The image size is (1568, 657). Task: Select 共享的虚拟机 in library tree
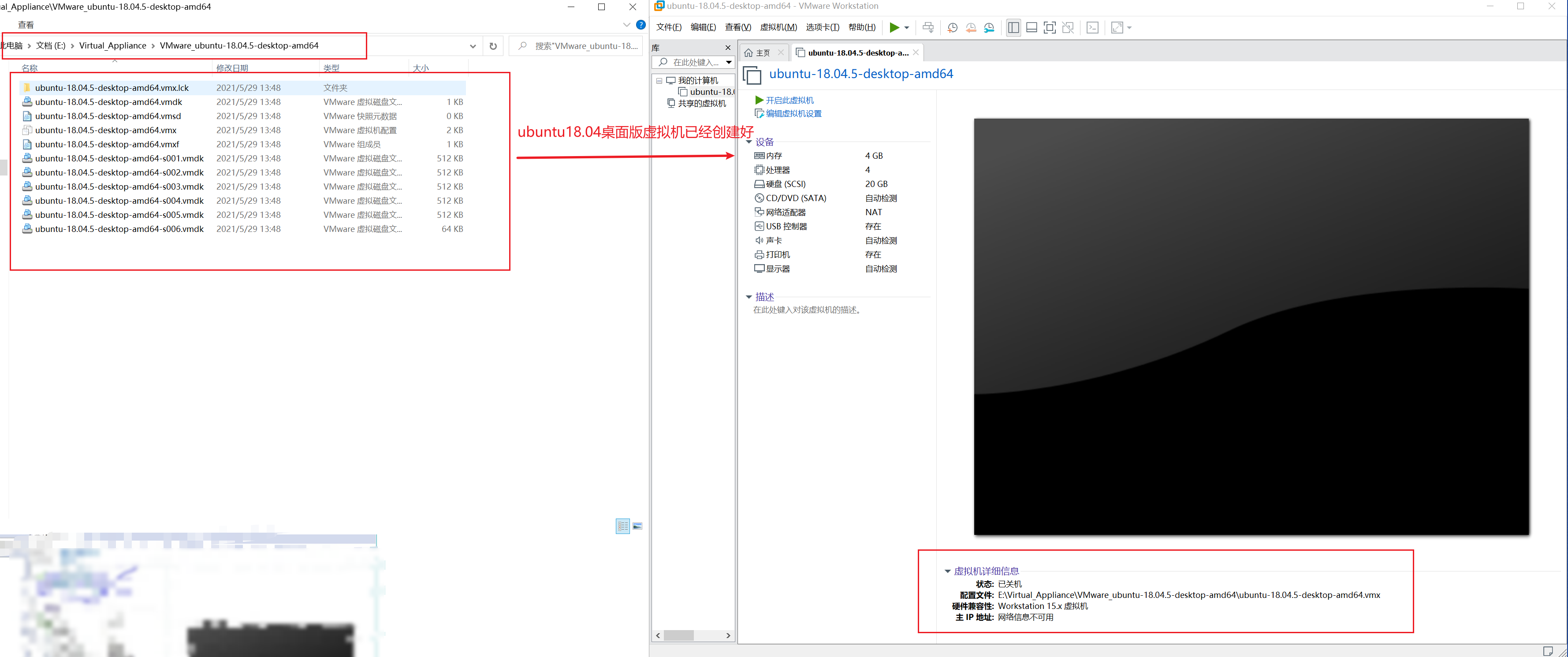[696, 104]
